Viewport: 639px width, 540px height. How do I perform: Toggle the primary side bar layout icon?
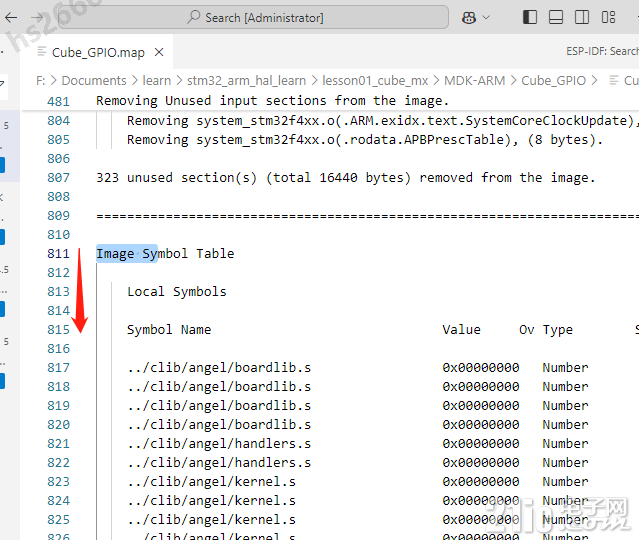[530, 18]
